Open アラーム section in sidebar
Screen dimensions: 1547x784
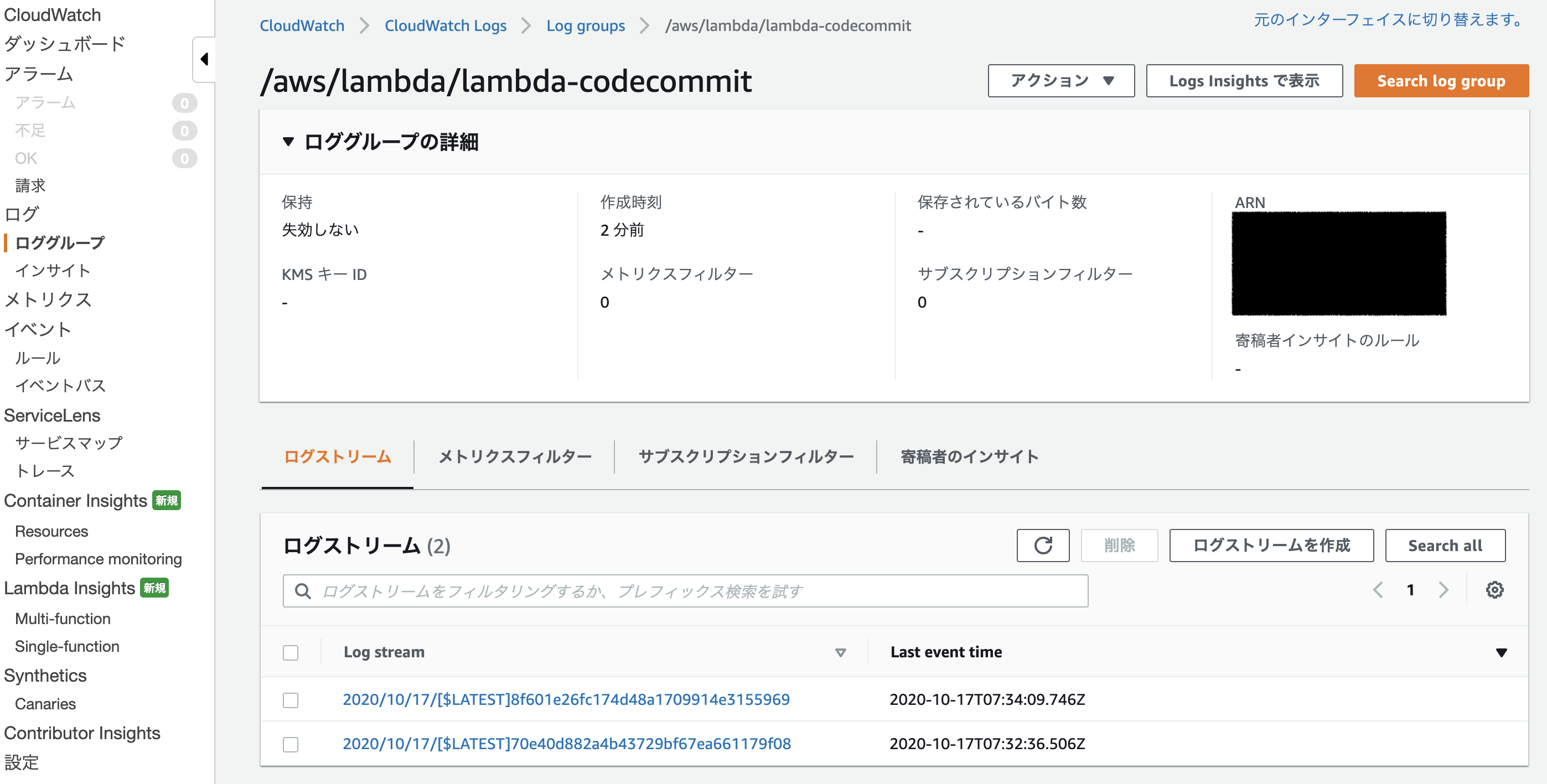click(x=38, y=74)
